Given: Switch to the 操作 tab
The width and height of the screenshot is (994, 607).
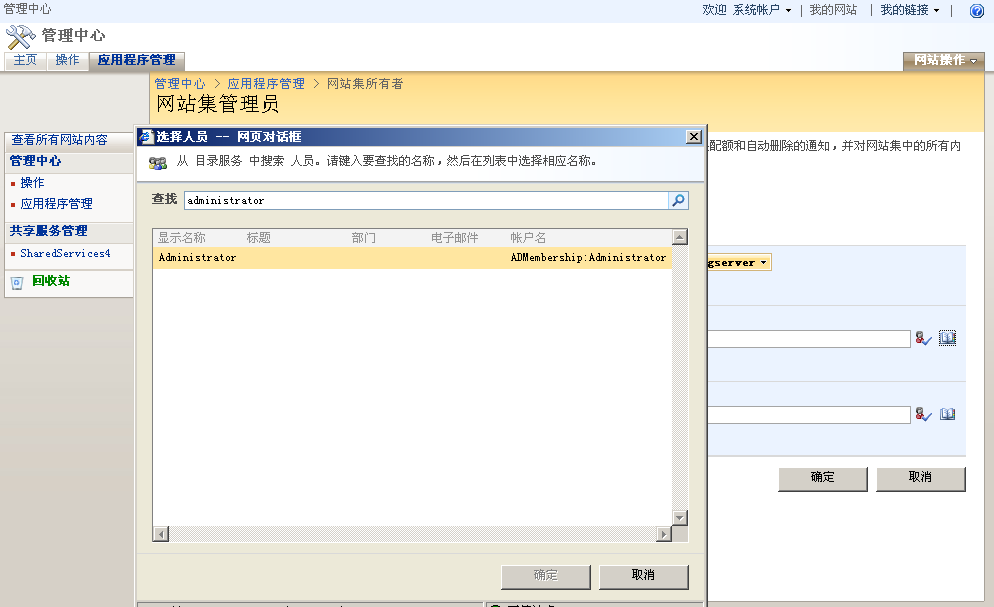Looking at the screenshot, I should click(x=67, y=60).
